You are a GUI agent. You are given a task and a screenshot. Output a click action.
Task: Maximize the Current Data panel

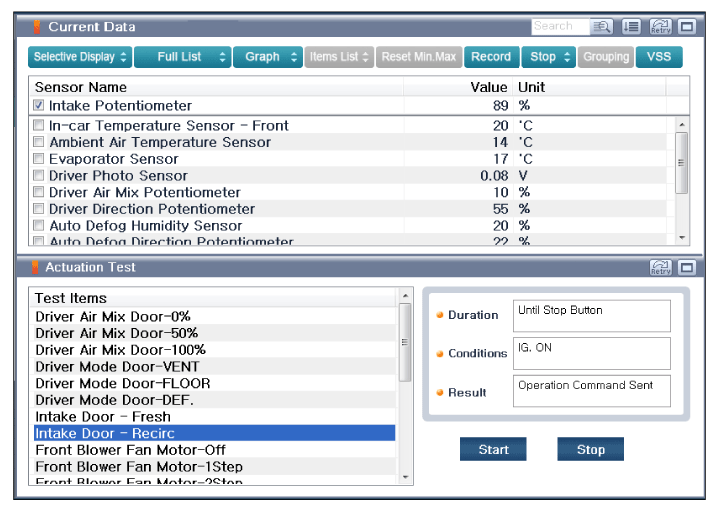687,27
